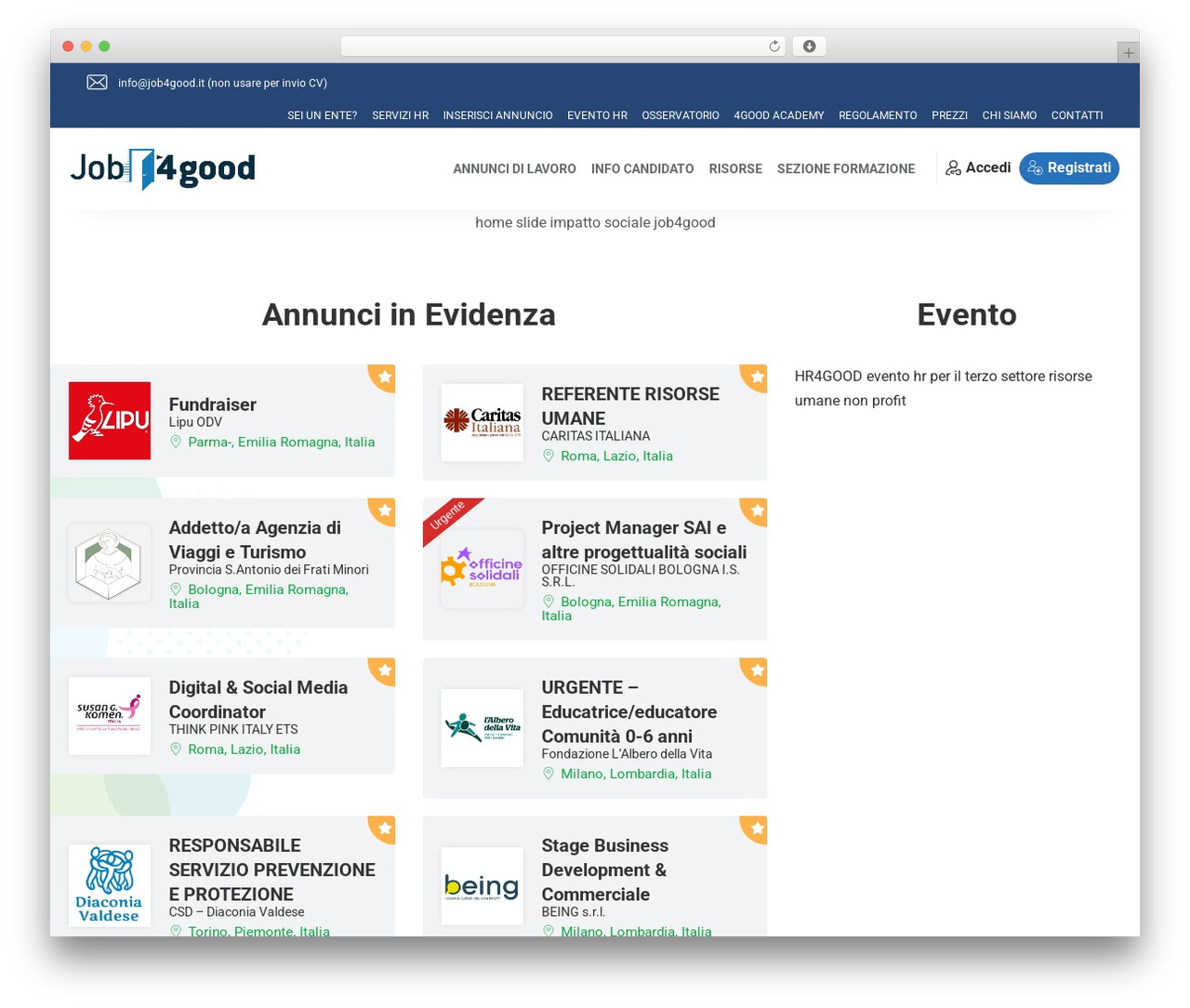Click the LIPU logo thumbnail
The height and width of the screenshot is (1008, 1190).
tap(110, 420)
